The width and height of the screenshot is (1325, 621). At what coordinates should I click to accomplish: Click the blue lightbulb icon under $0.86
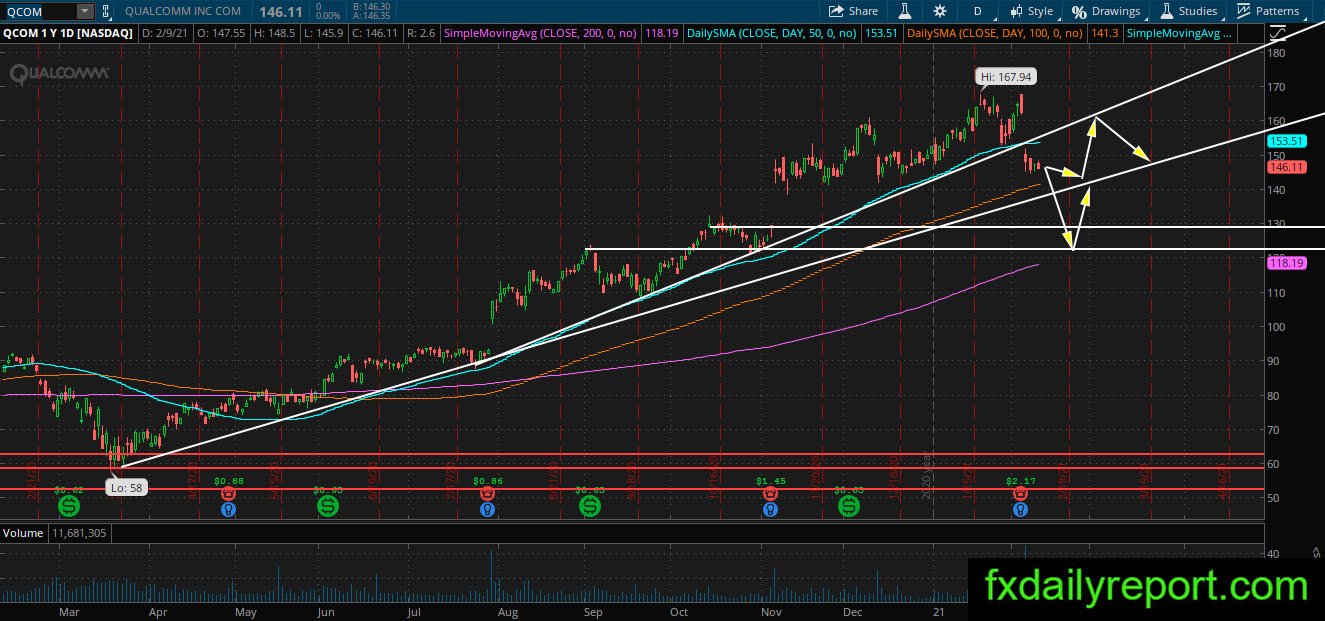tap(487, 509)
